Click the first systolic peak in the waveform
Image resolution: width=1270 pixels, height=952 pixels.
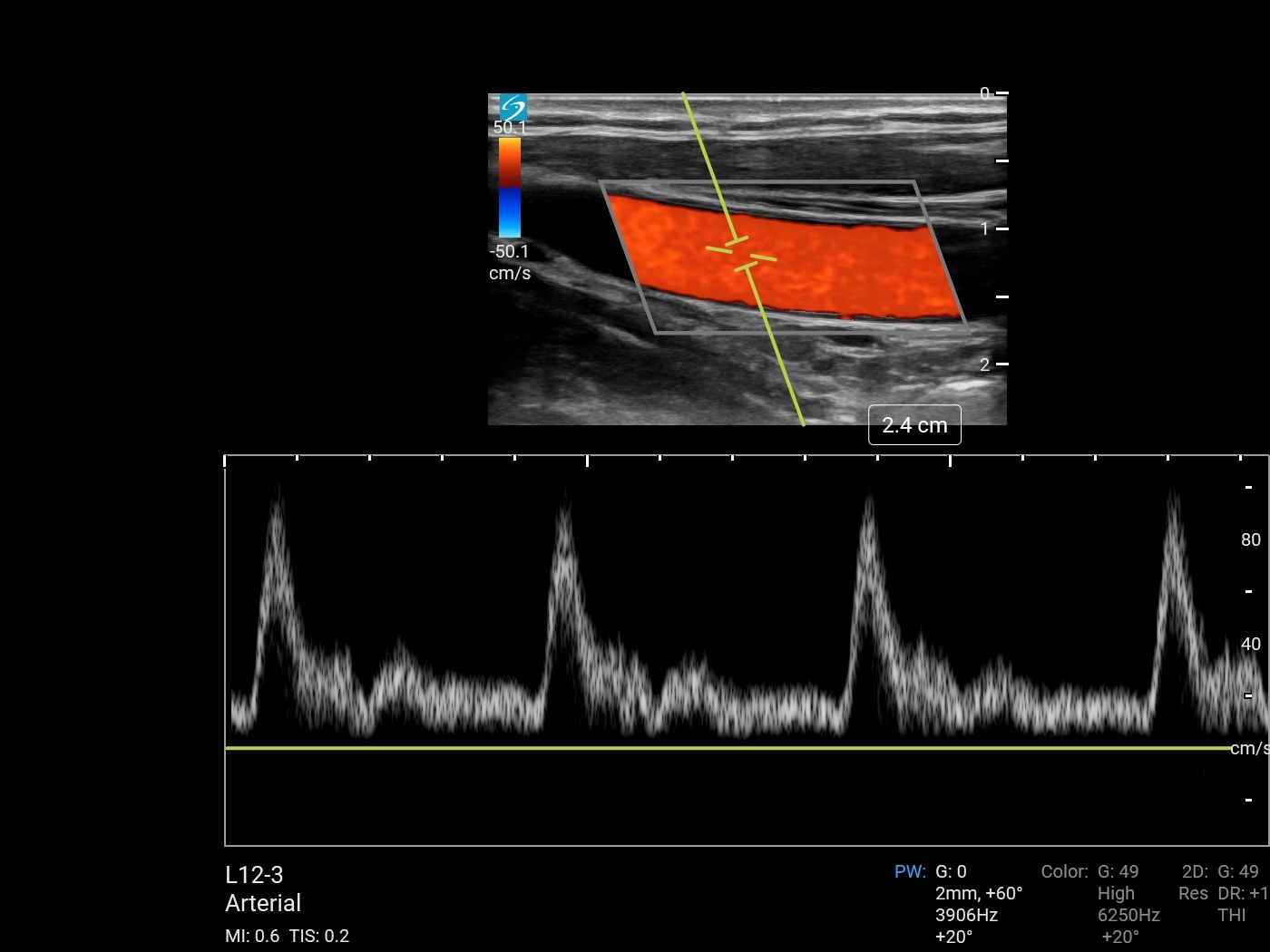coord(276,499)
